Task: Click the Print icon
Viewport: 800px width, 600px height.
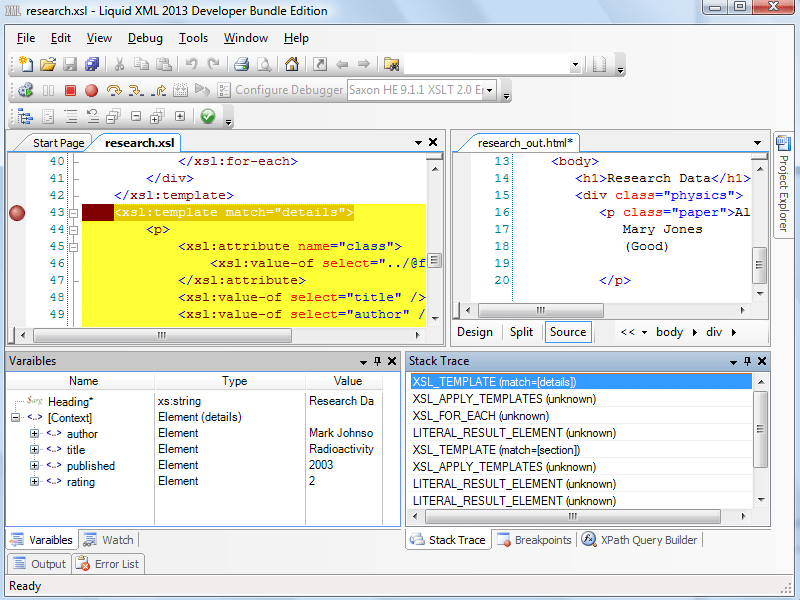Action: click(x=241, y=64)
